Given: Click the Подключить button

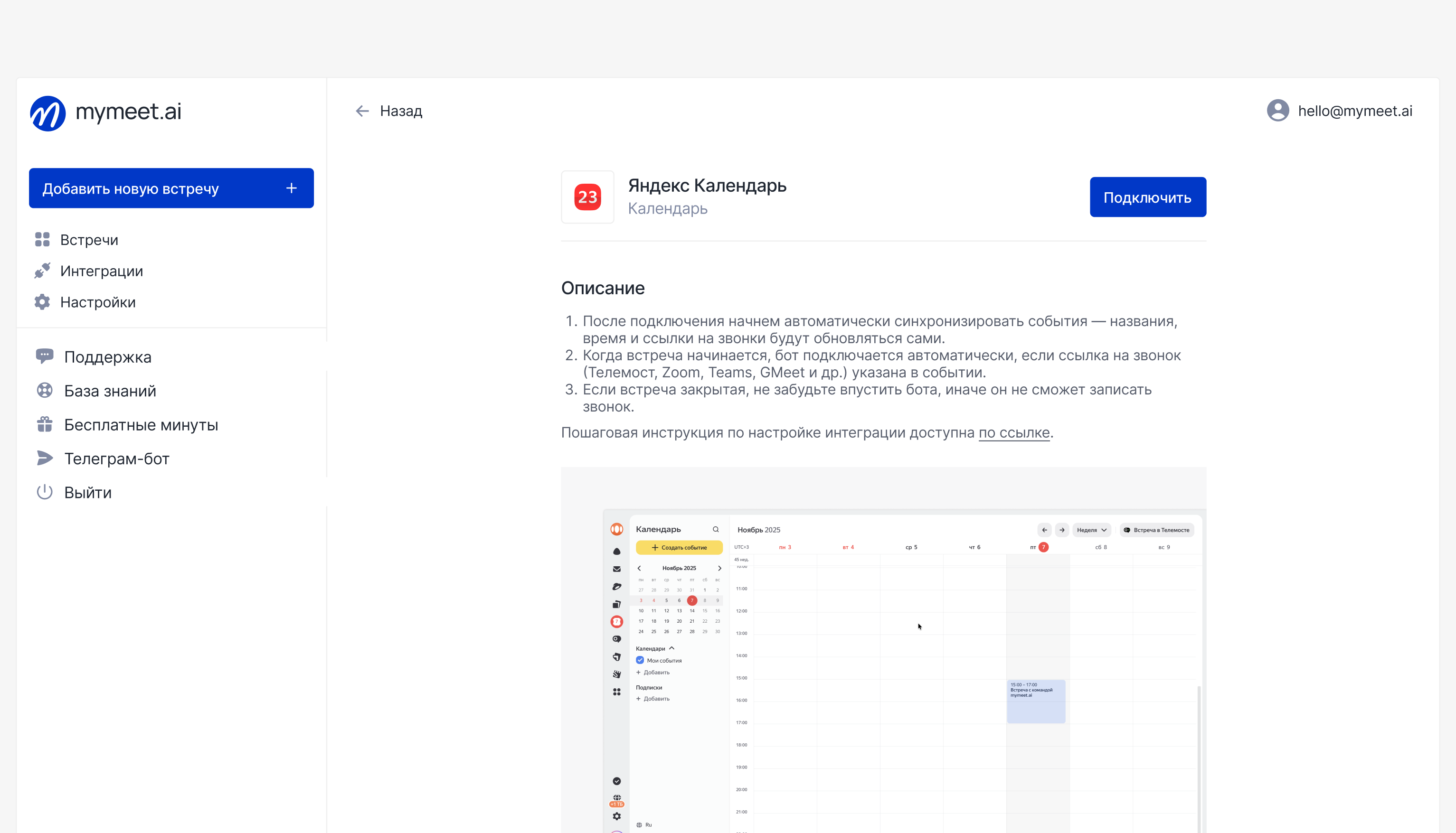Looking at the screenshot, I should pos(1147,197).
